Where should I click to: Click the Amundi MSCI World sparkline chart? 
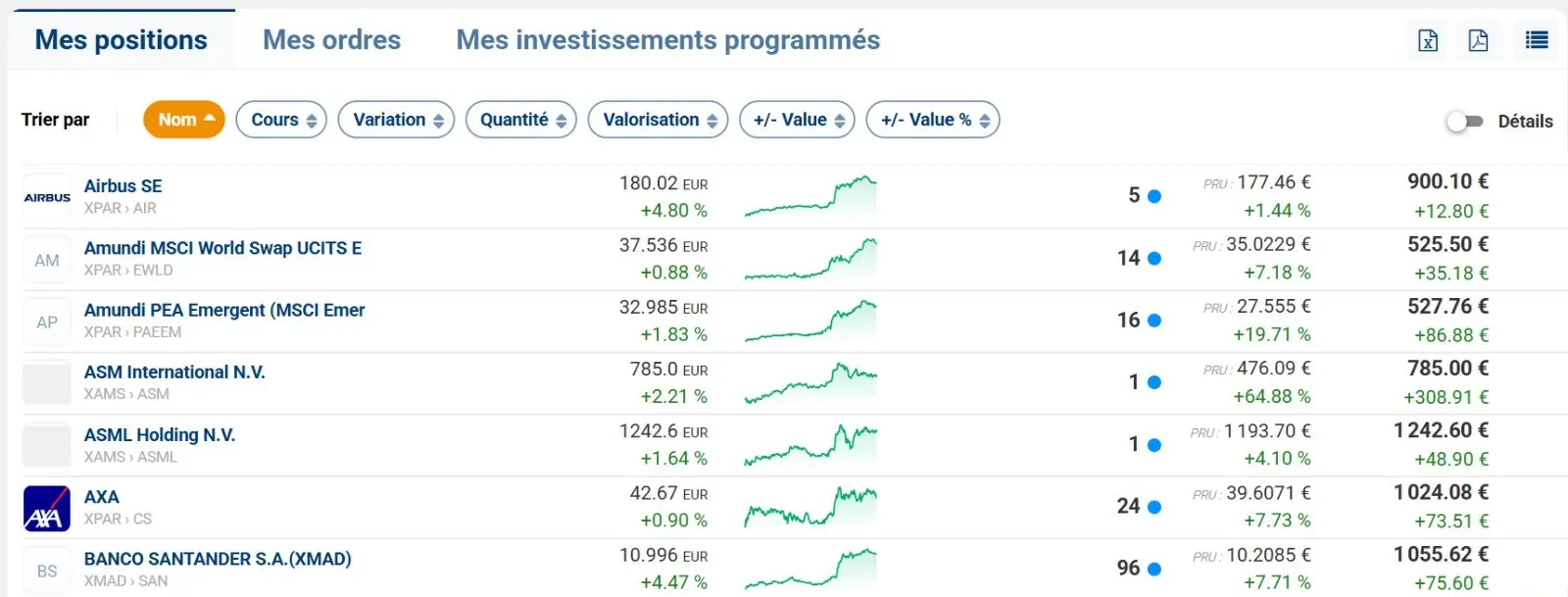(810, 259)
